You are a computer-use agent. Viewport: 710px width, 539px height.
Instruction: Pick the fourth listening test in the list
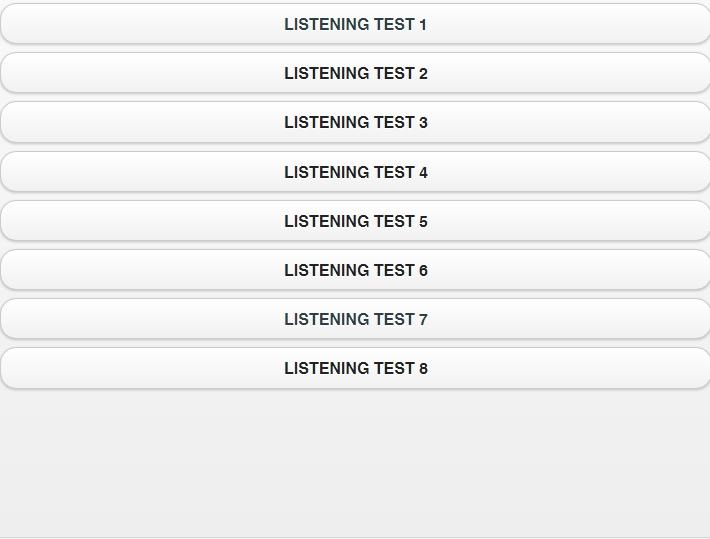(x=355, y=172)
